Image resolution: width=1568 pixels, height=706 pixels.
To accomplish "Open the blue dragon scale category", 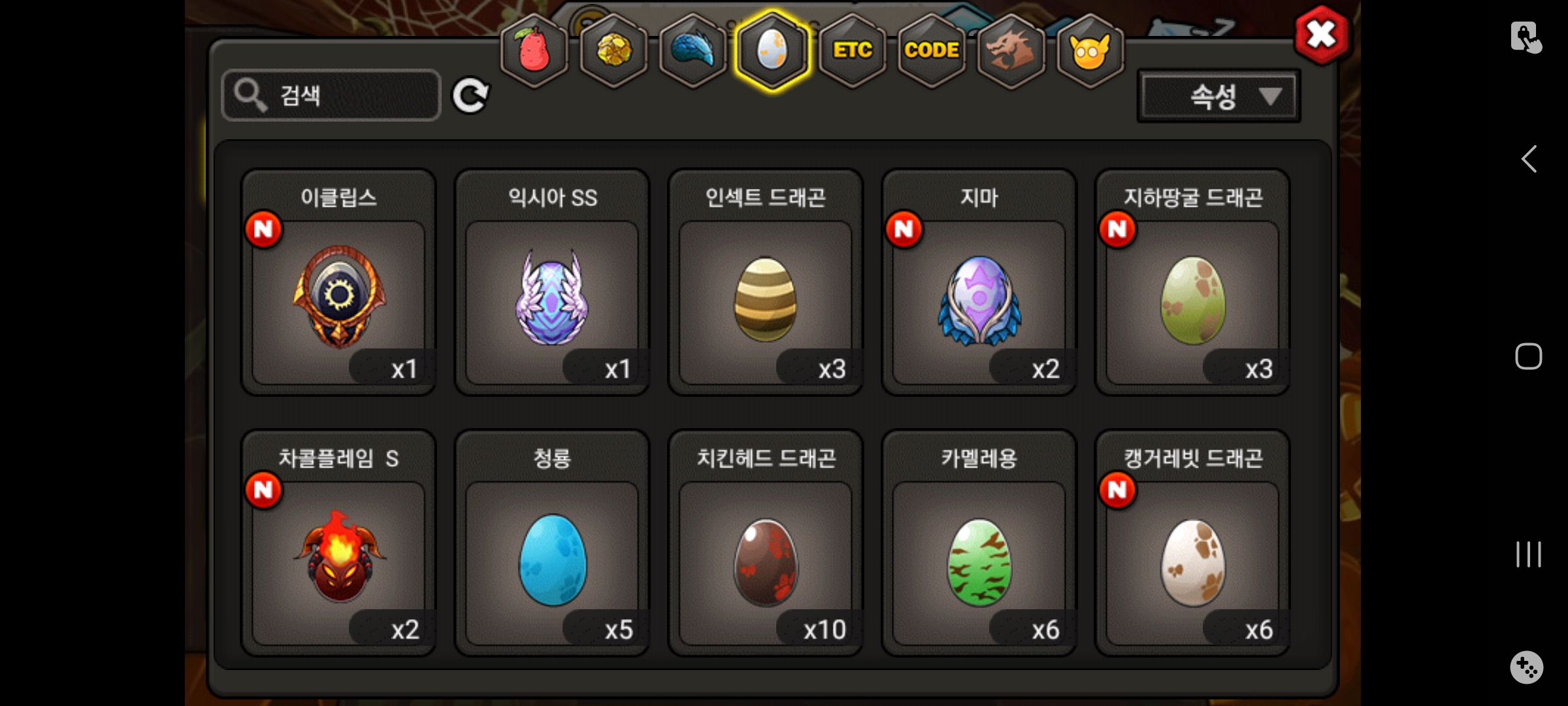I will pos(693,51).
